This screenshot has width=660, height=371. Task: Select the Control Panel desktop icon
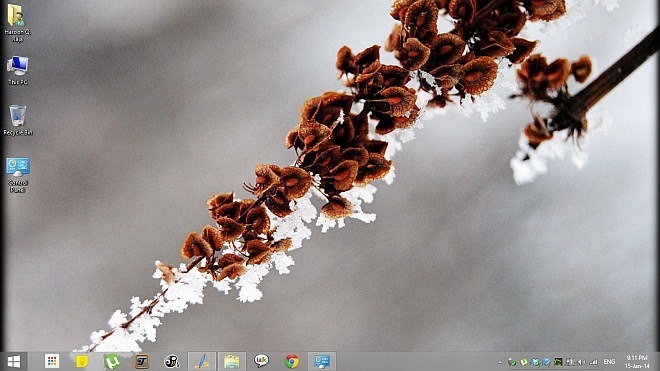pyautogui.click(x=18, y=175)
